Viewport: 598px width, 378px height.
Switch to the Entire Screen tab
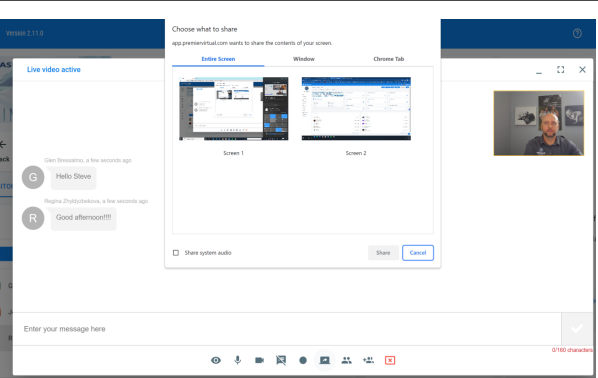(218, 59)
